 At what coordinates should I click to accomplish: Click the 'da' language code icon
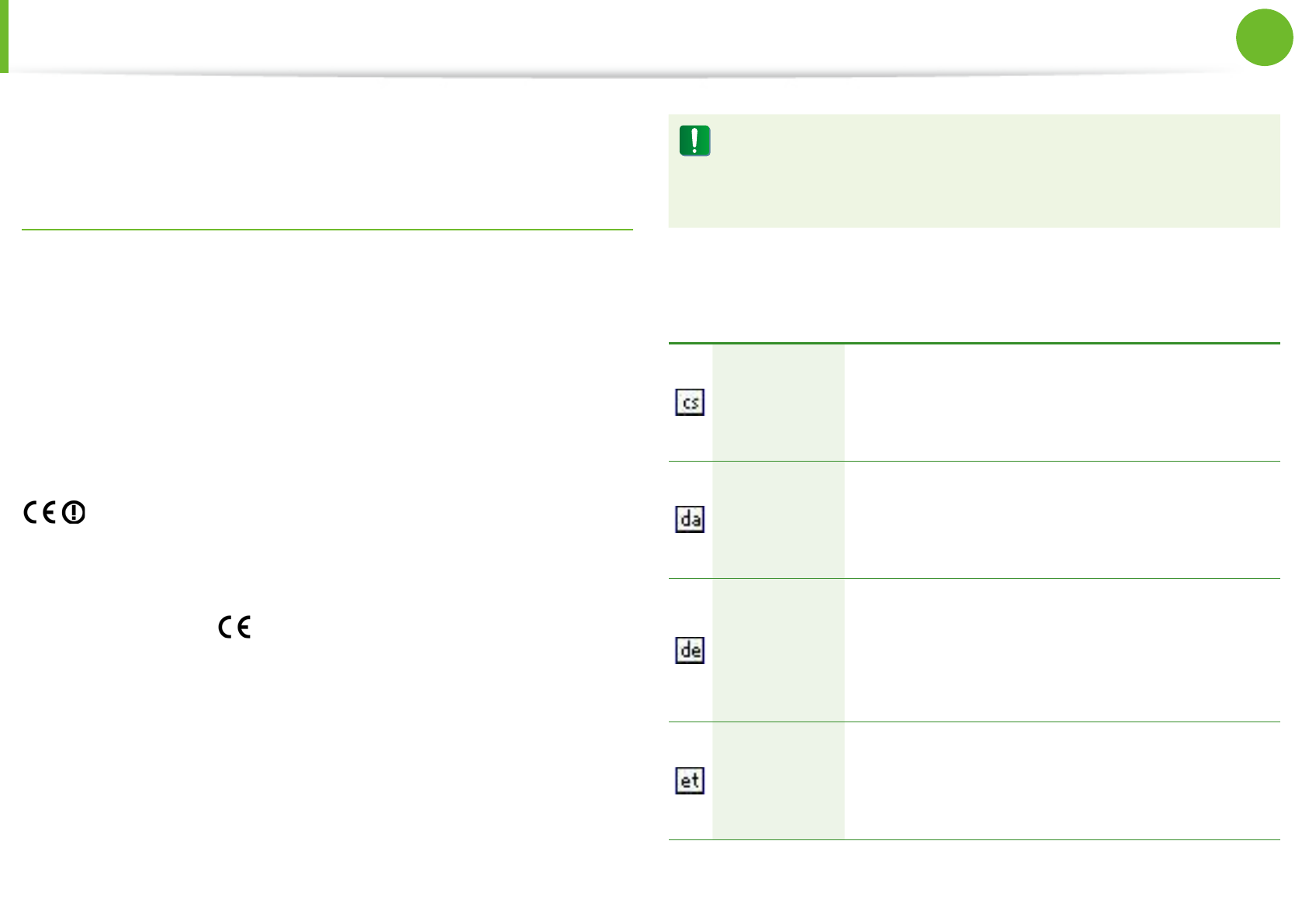[690, 519]
